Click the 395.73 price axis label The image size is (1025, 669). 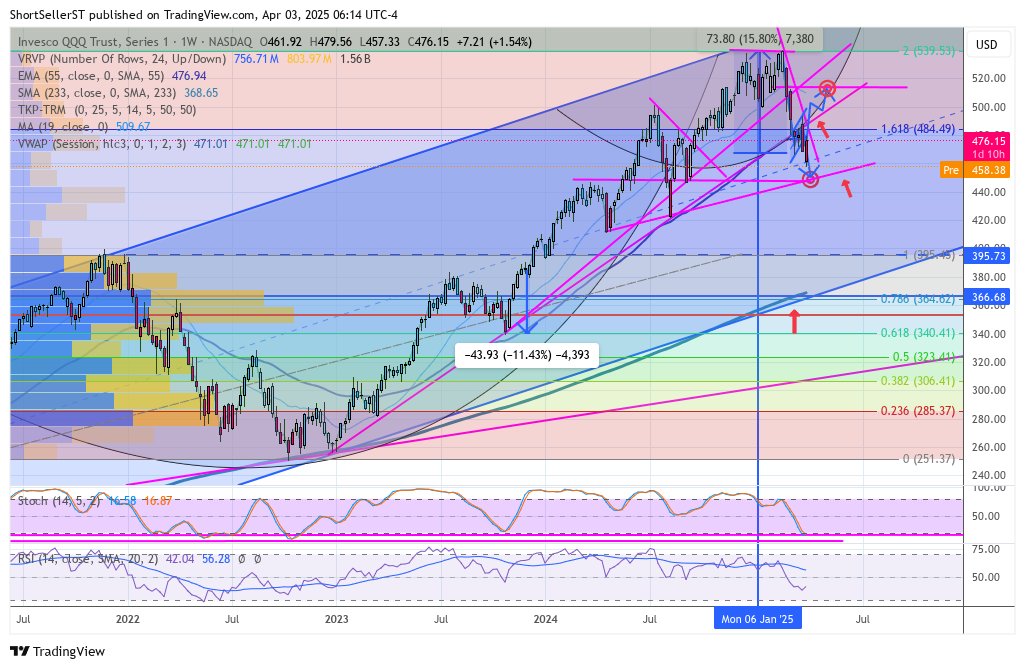tap(988, 256)
